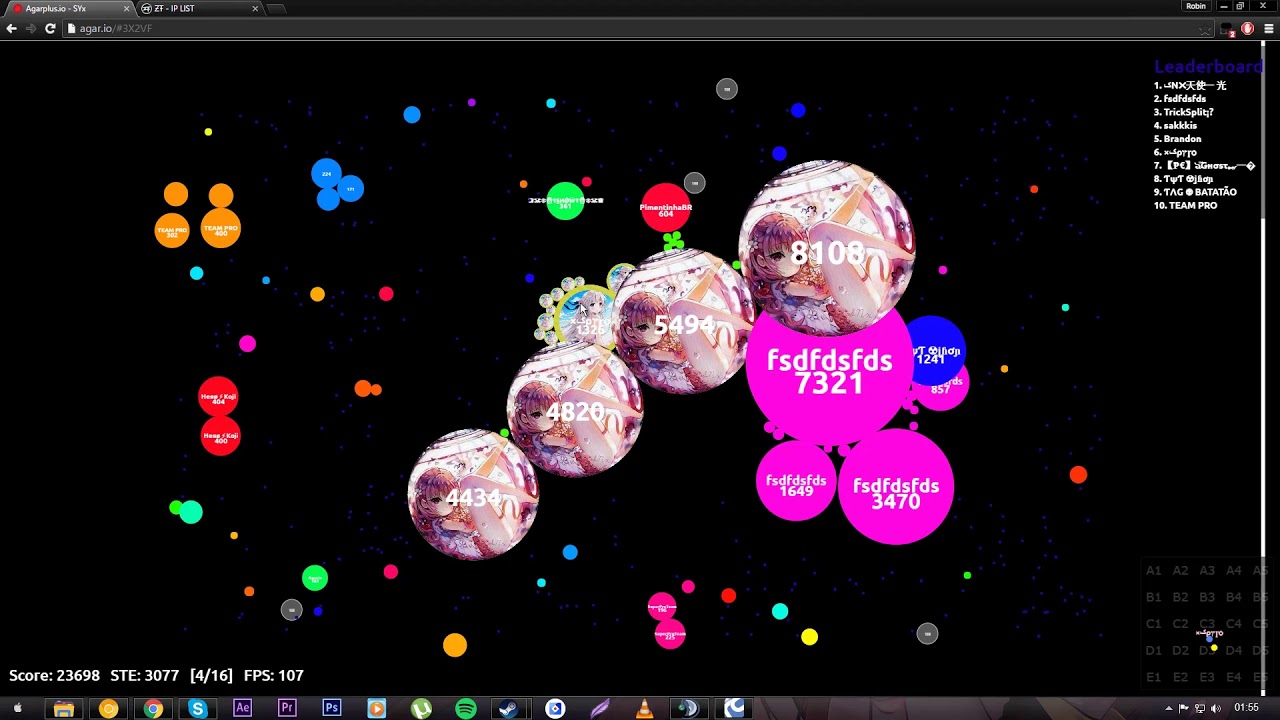Viewport: 1280px width, 720px height.
Task: Show hidden system tray icons
Action: coord(1169,708)
